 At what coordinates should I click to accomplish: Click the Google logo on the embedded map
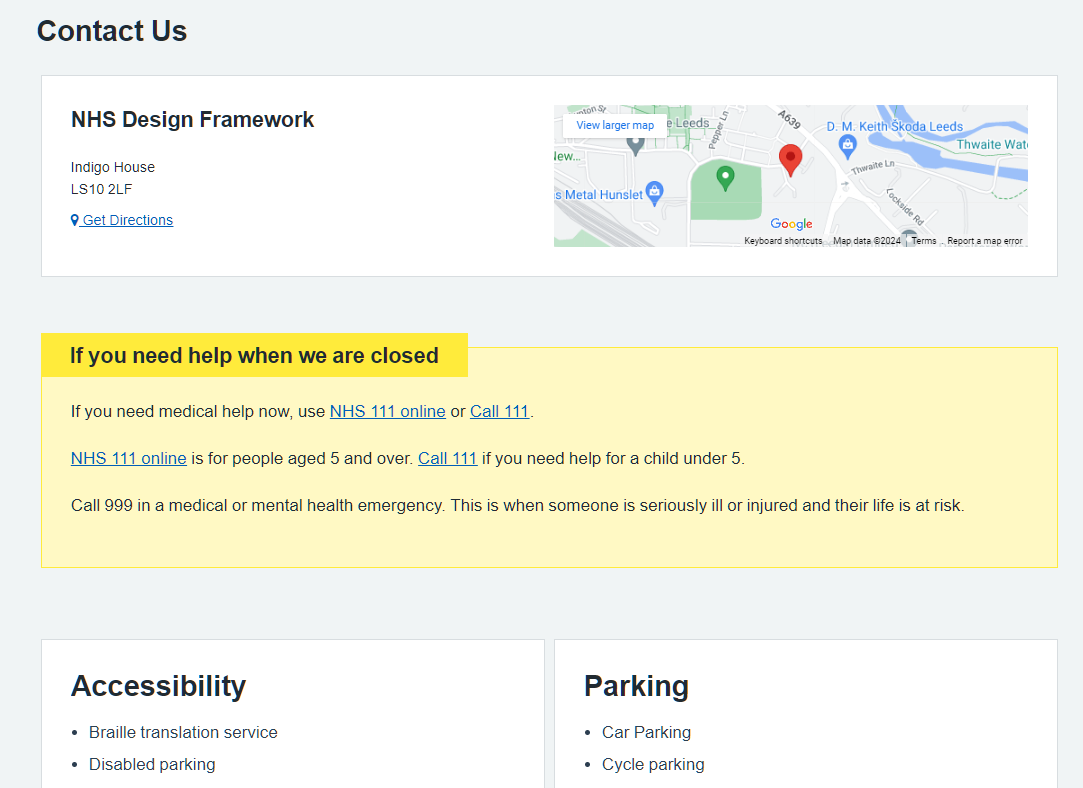(792, 224)
